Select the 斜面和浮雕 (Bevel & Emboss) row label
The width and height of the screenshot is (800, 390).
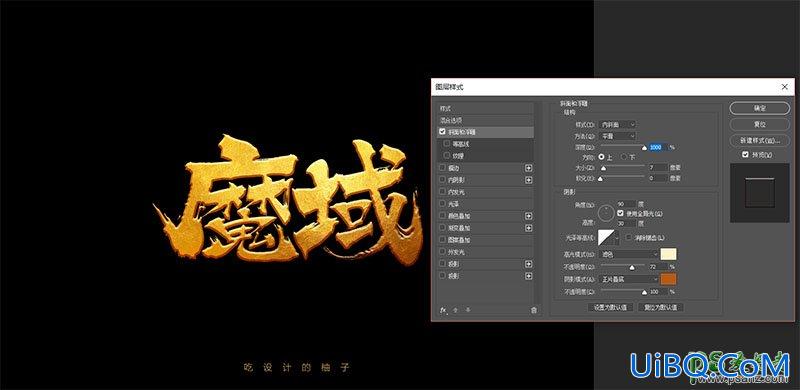tap(462, 132)
